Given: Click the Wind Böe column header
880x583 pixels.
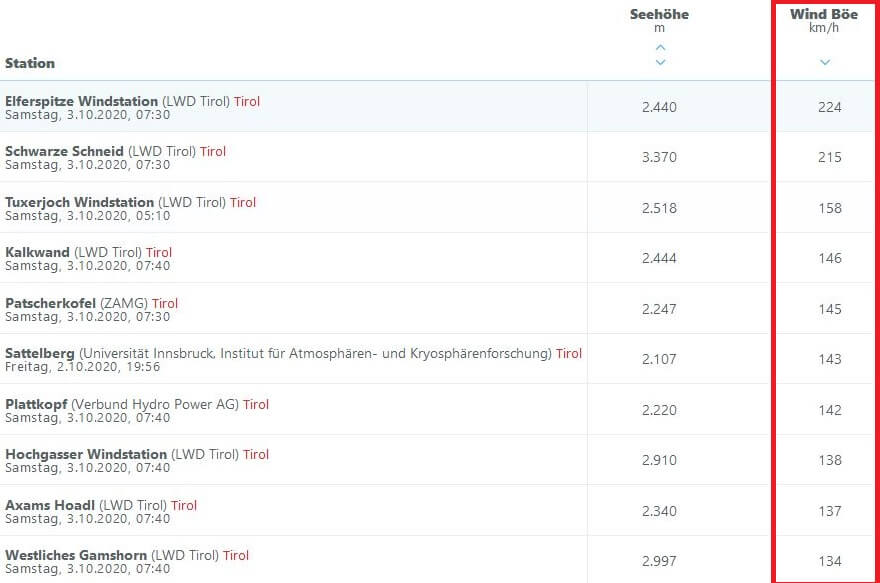Looking at the screenshot, I should (824, 14).
